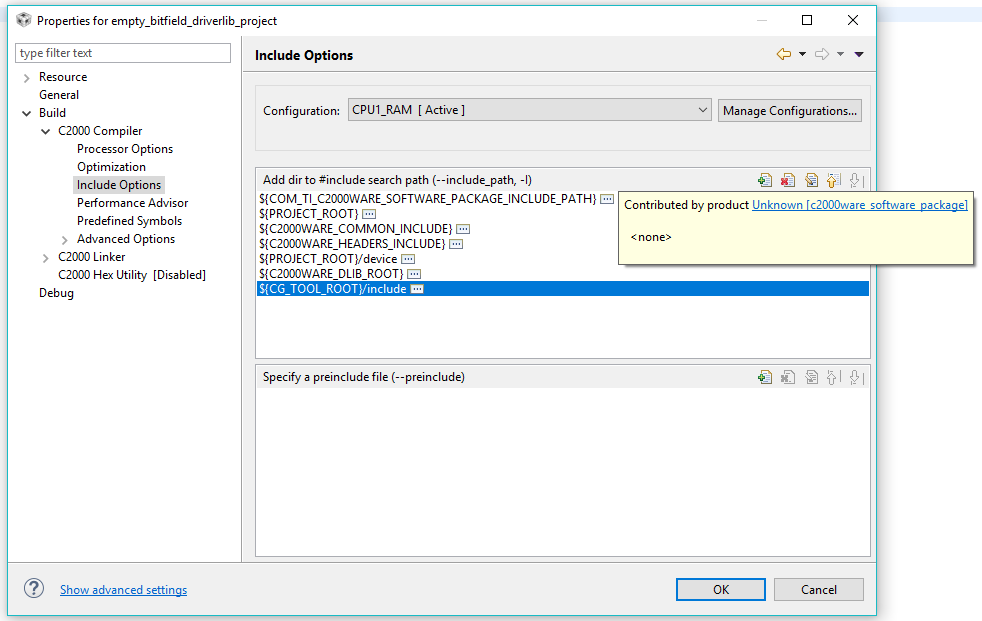Open Unknown [c2000ware_software_package] link in tooltip
This screenshot has height=621, width=982.
click(x=859, y=205)
